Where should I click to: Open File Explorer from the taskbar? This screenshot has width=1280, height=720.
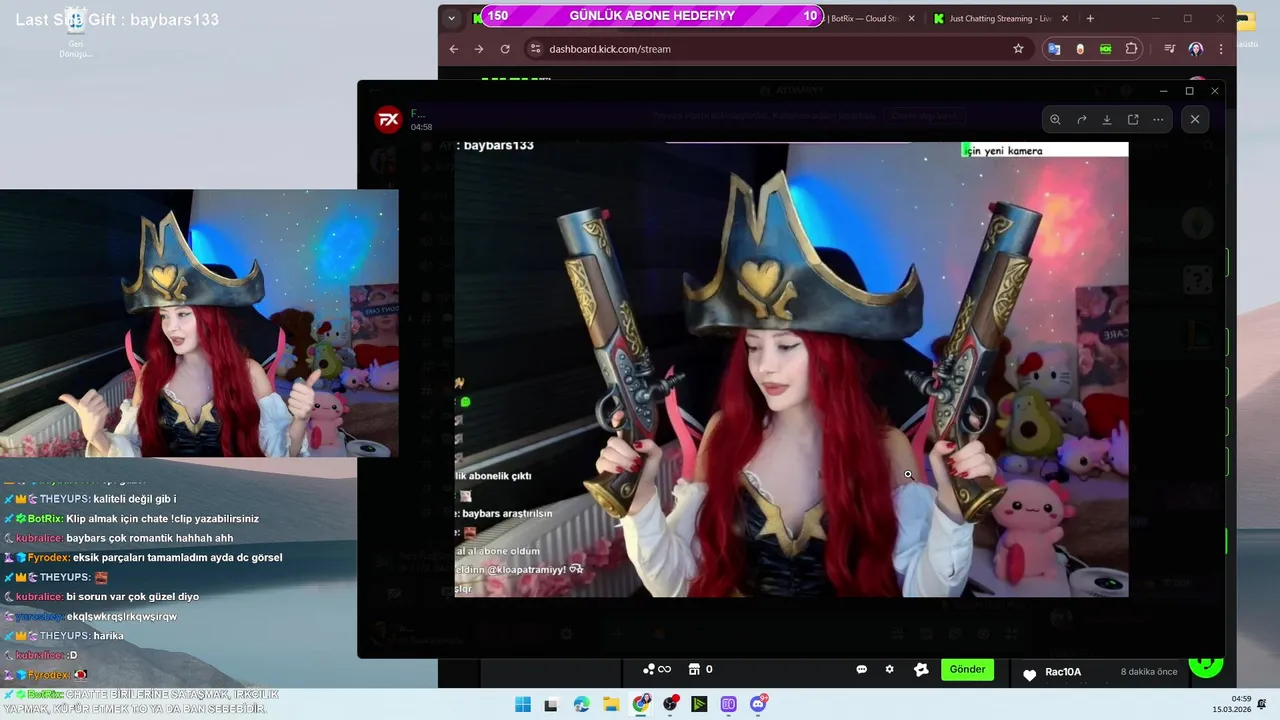click(611, 704)
